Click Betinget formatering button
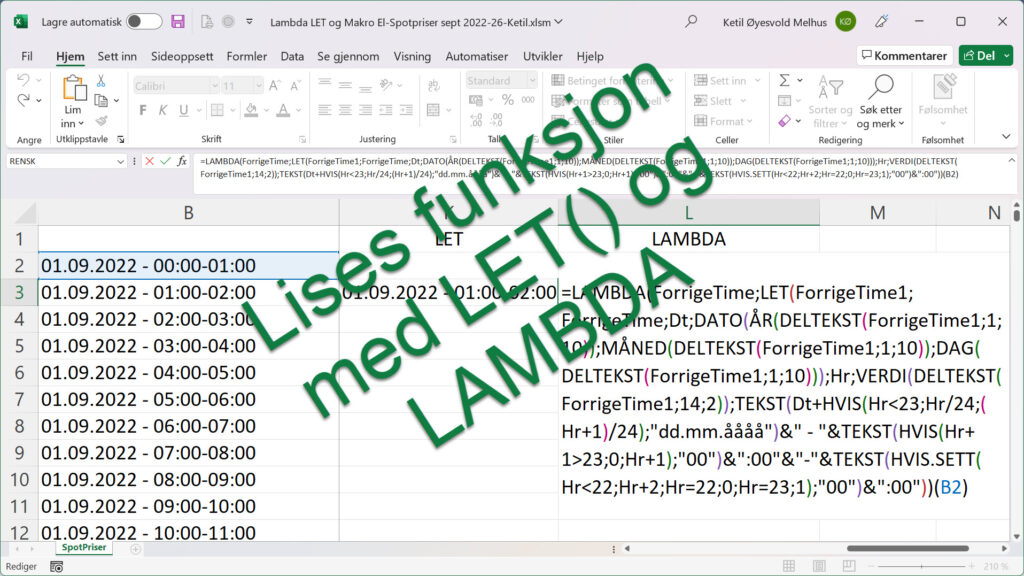 pyautogui.click(x=612, y=80)
